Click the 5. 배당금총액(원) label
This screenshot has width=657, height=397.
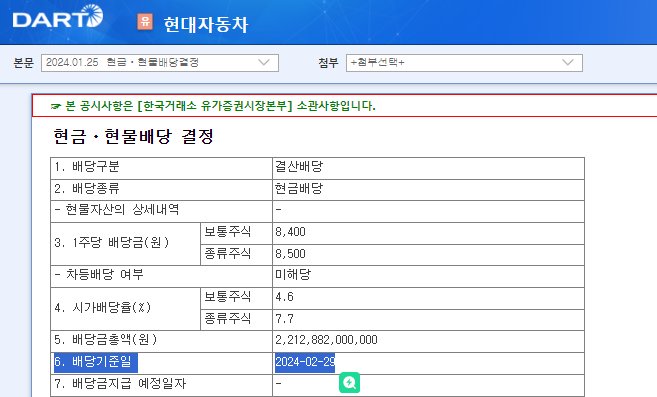pyautogui.click(x=106, y=340)
